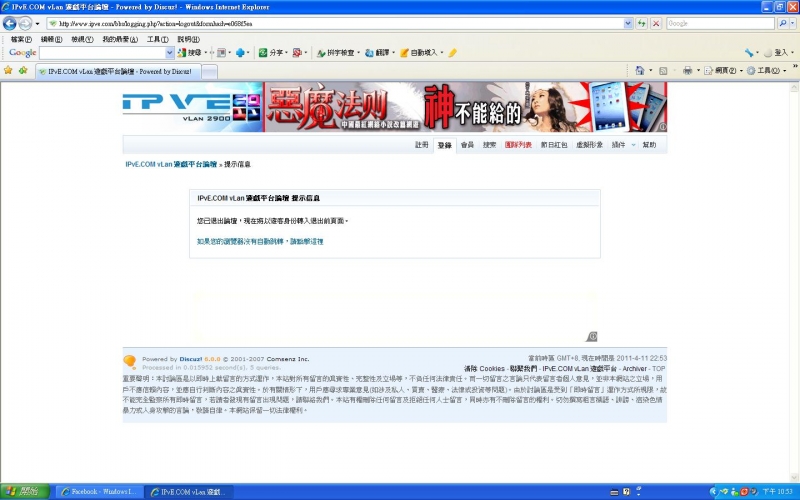The image size is (800, 500).
Task: Click the Google search box at top right
Action: (x=720, y=23)
